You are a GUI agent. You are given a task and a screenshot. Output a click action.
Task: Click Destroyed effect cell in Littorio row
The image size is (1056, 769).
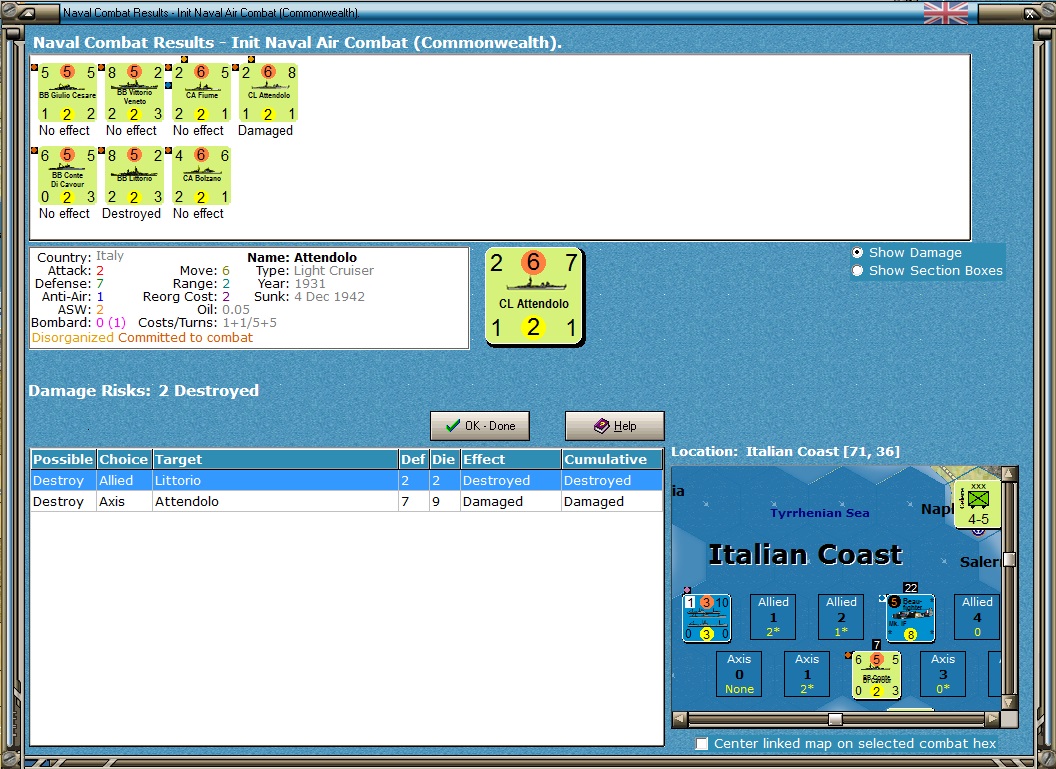point(511,480)
